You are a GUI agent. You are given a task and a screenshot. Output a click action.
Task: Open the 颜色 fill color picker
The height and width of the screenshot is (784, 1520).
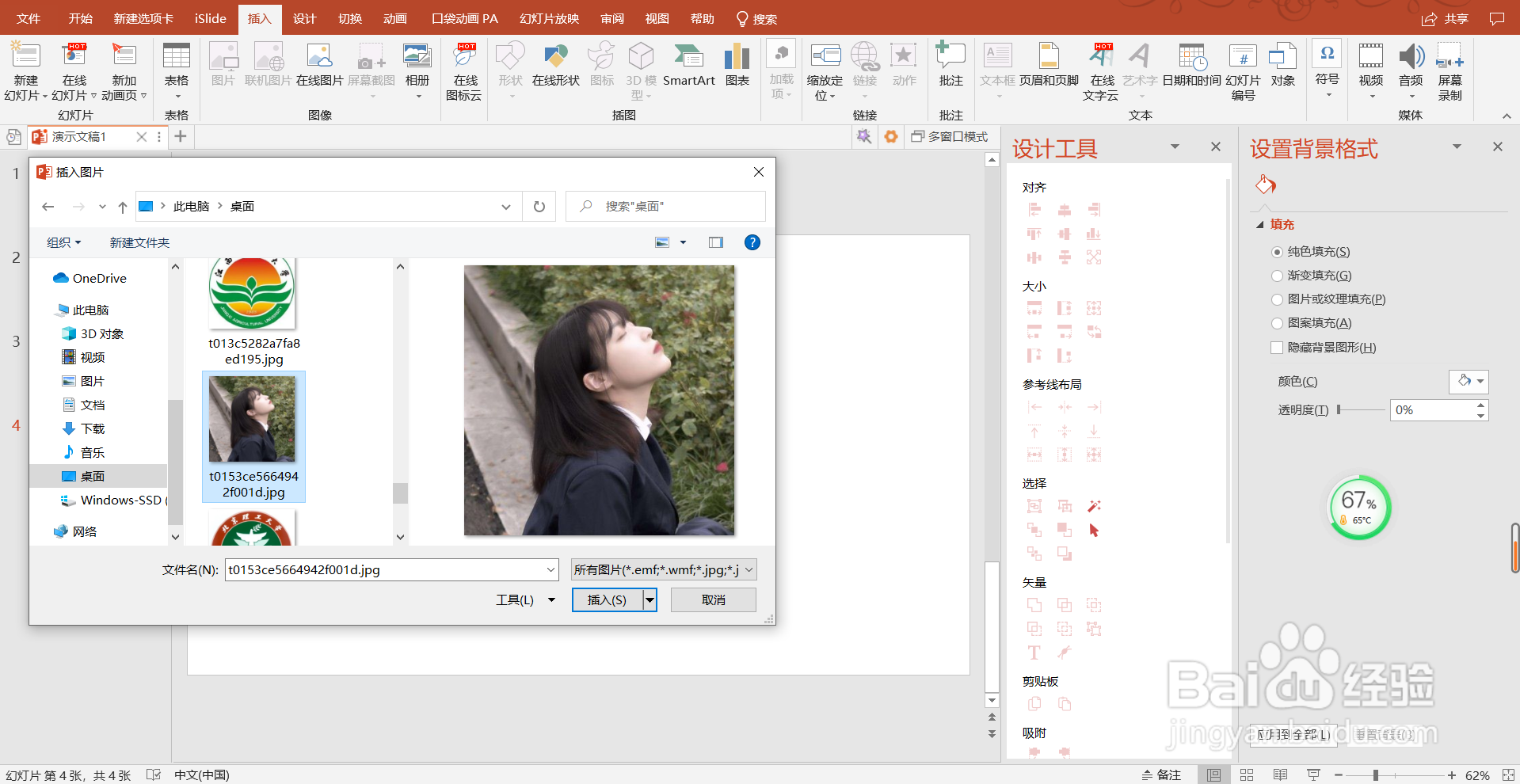[x=1469, y=382]
